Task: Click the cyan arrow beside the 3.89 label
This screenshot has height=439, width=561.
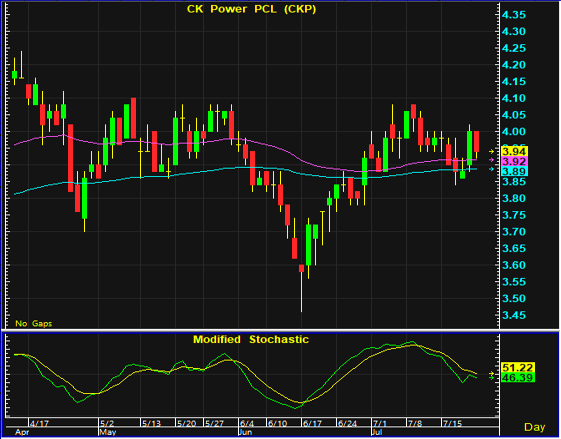Action: click(491, 169)
